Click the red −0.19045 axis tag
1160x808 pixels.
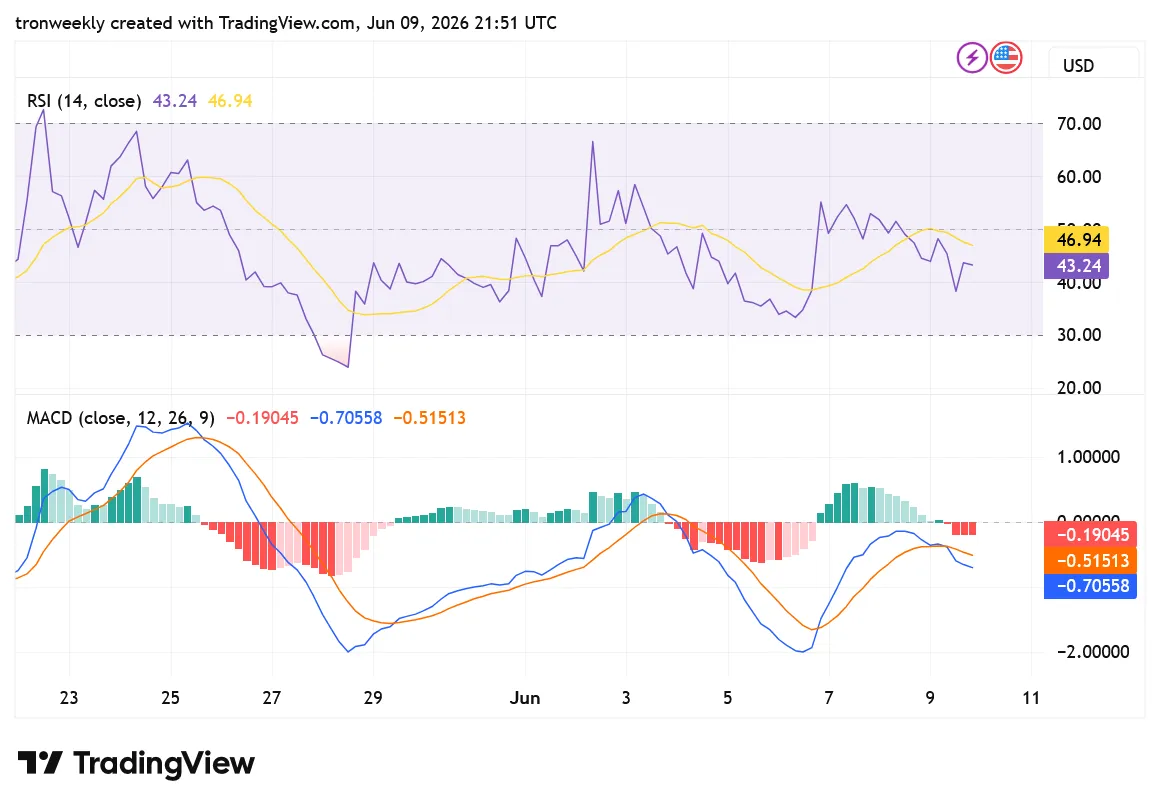(1090, 535)
